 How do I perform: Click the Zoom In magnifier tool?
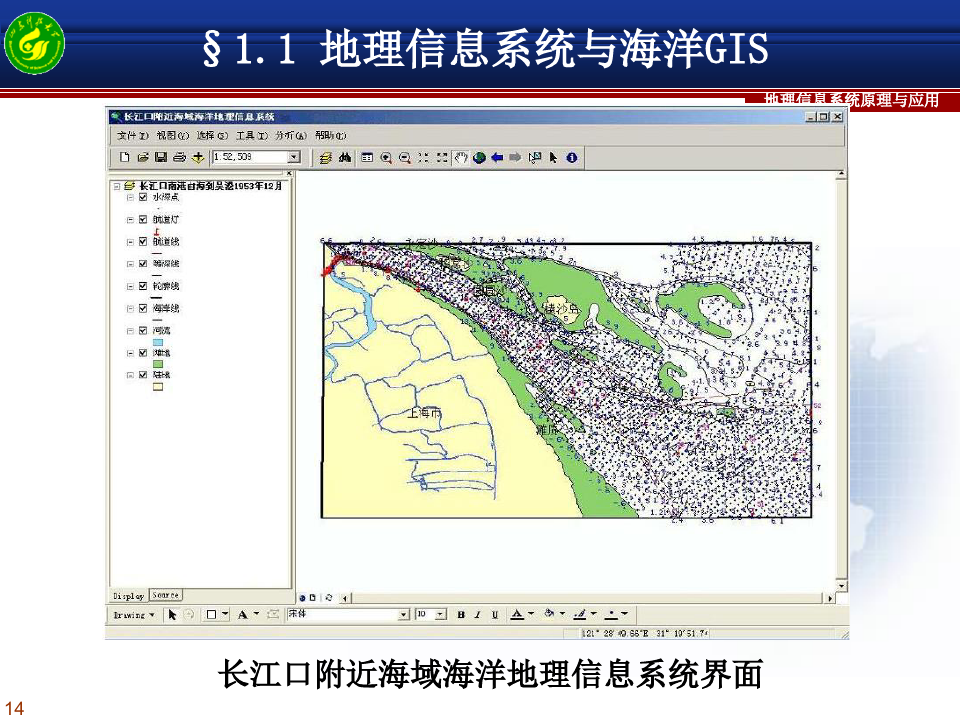(386, 157)
